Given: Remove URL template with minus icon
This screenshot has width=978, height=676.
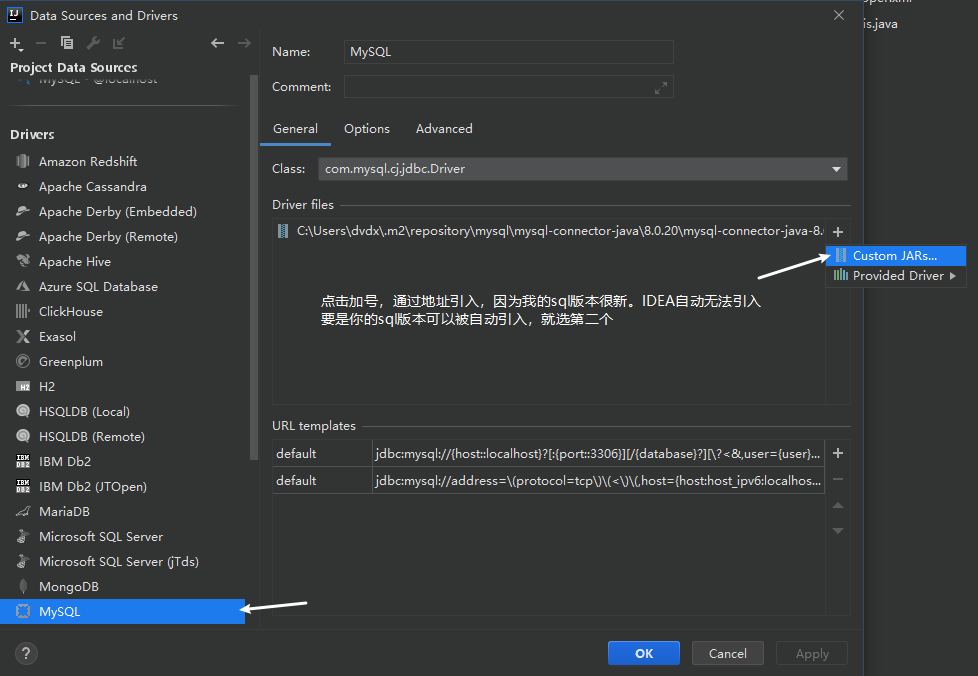Looking at the screenshot, I should 838,479.
